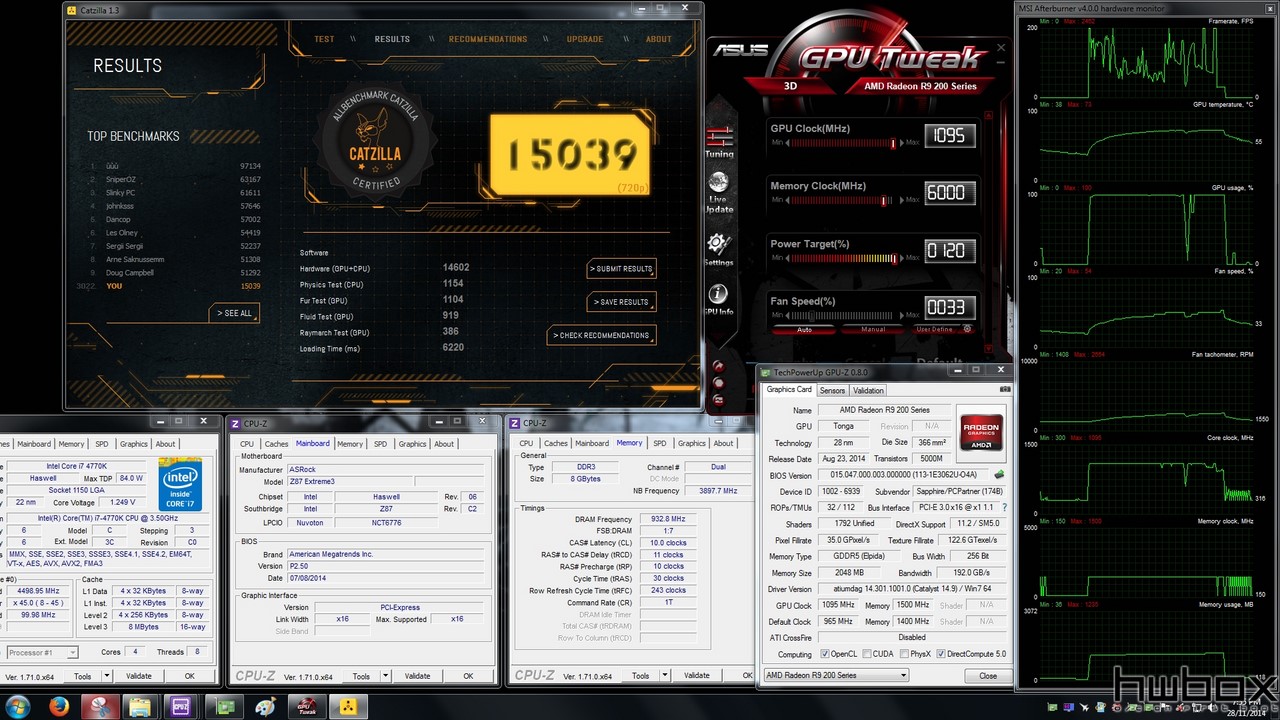Click the Bus Interface question mark icon
This screenshot has height=720, width=1280.
pyautogui.click(x=1004, y=508)
